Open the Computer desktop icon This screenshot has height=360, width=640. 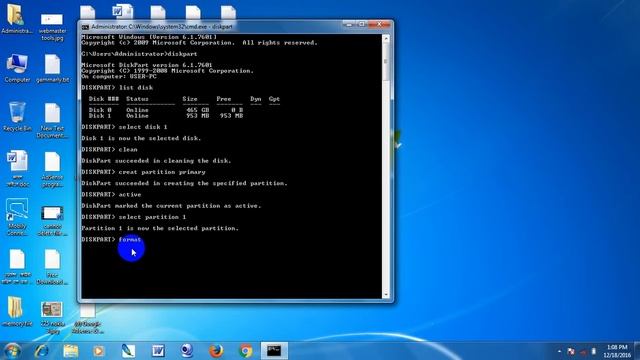pos(17,68)
